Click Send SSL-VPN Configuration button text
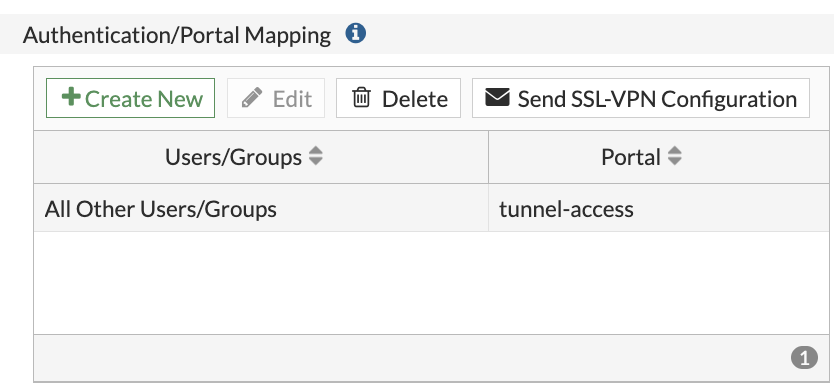The height and width of the screenshot is (384, 834). (657, 99)
